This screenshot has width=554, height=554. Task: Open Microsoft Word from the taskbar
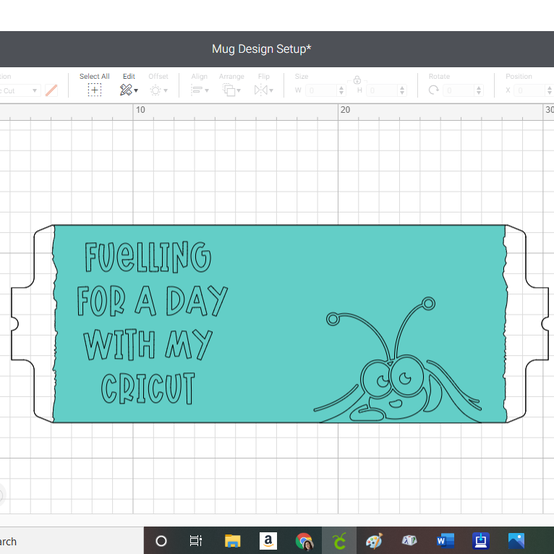pyautogui.click(x=445, y=541)
